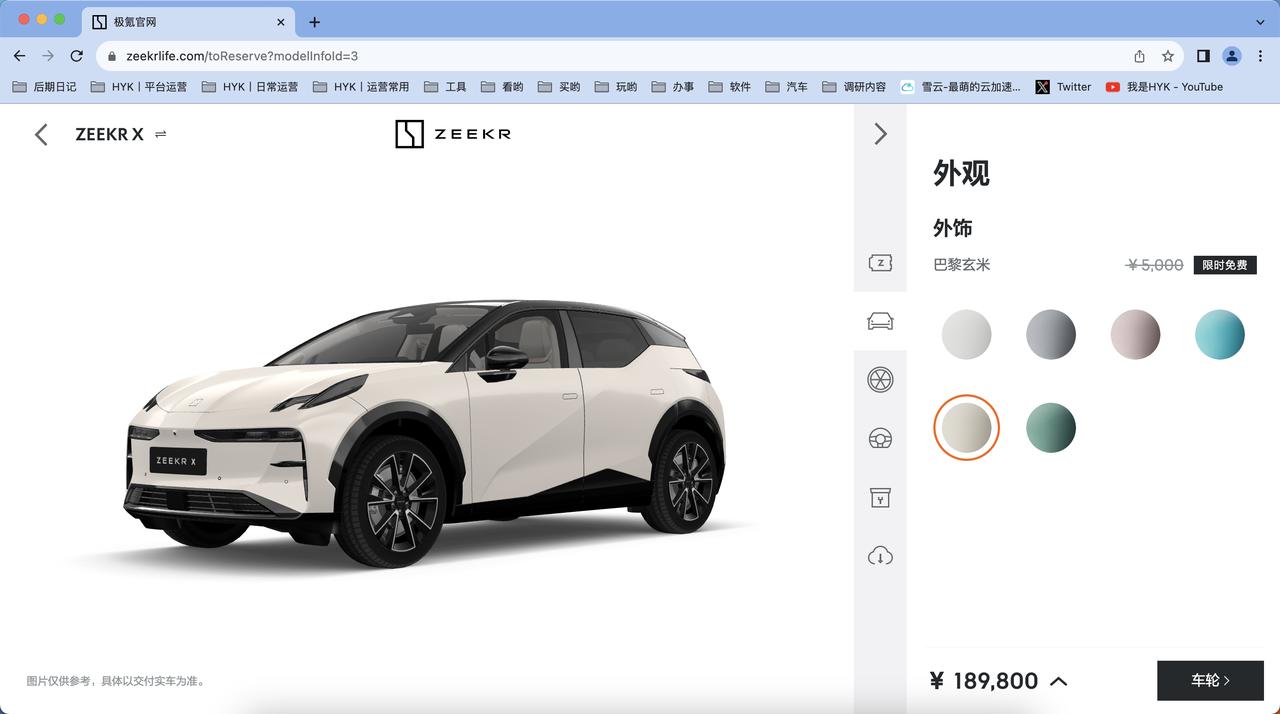
Task: Open the 我是HYK - YouTube bookmark
Action: (x=1164, y=87)
